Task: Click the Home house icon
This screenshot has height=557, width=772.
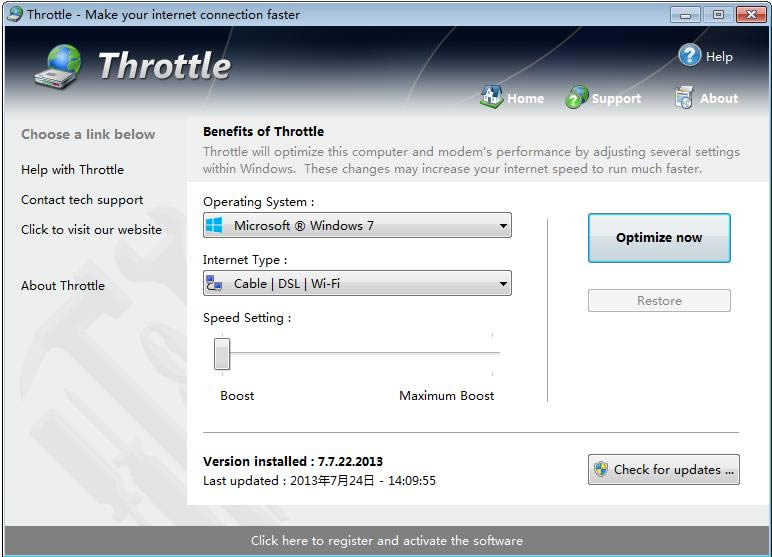Action: [491, 96]
